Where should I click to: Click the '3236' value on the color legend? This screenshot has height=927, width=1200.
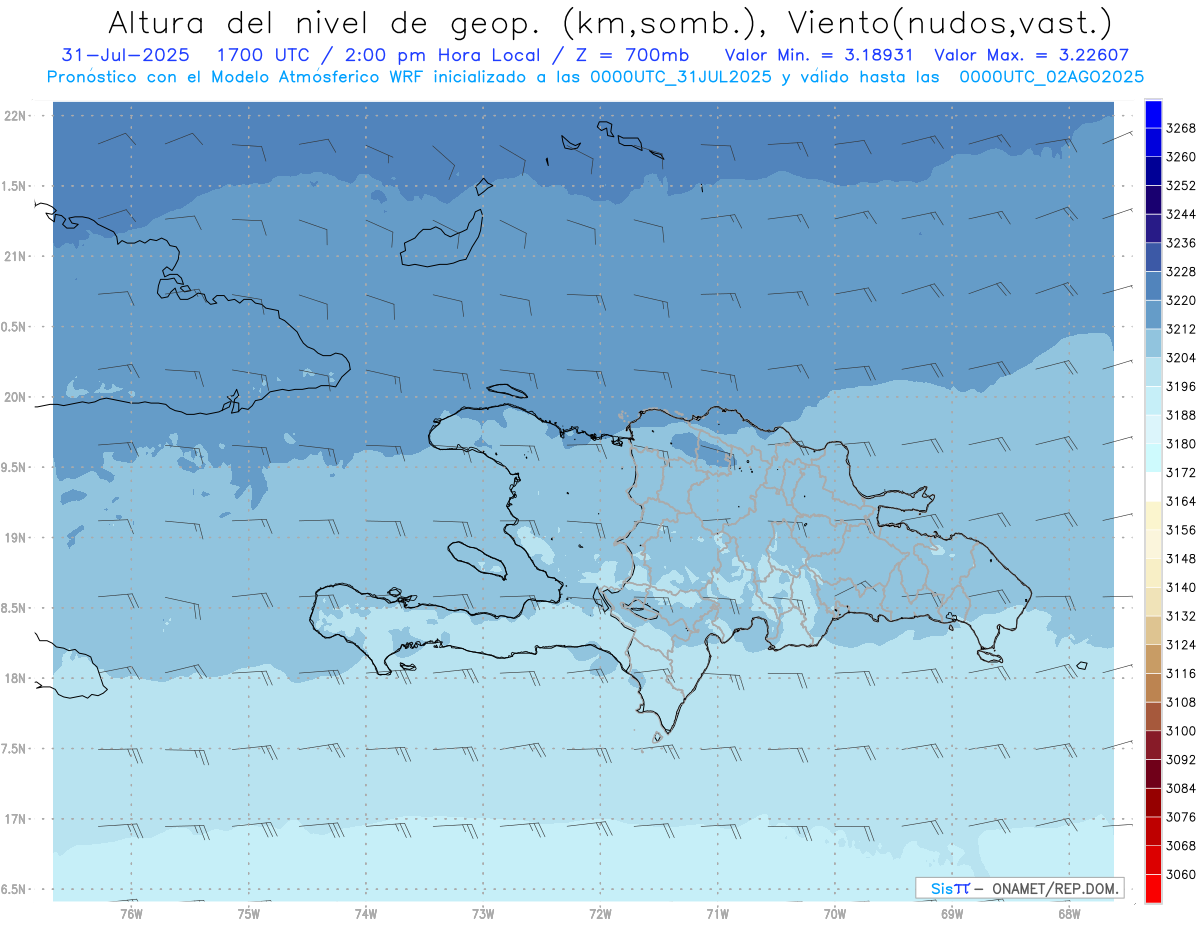tap(1181, 243)
